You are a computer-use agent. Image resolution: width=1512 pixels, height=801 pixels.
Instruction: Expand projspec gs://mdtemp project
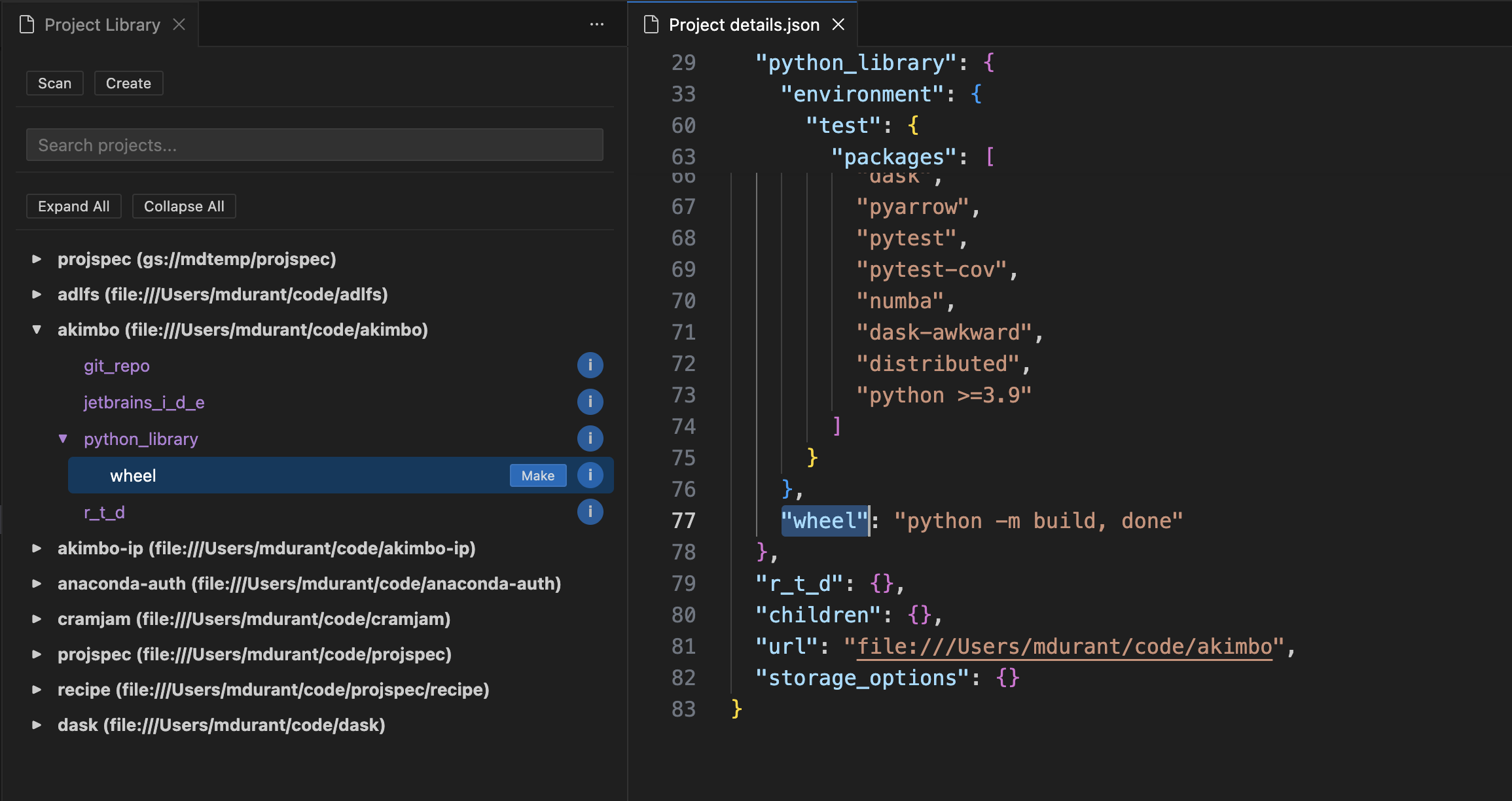37,259
